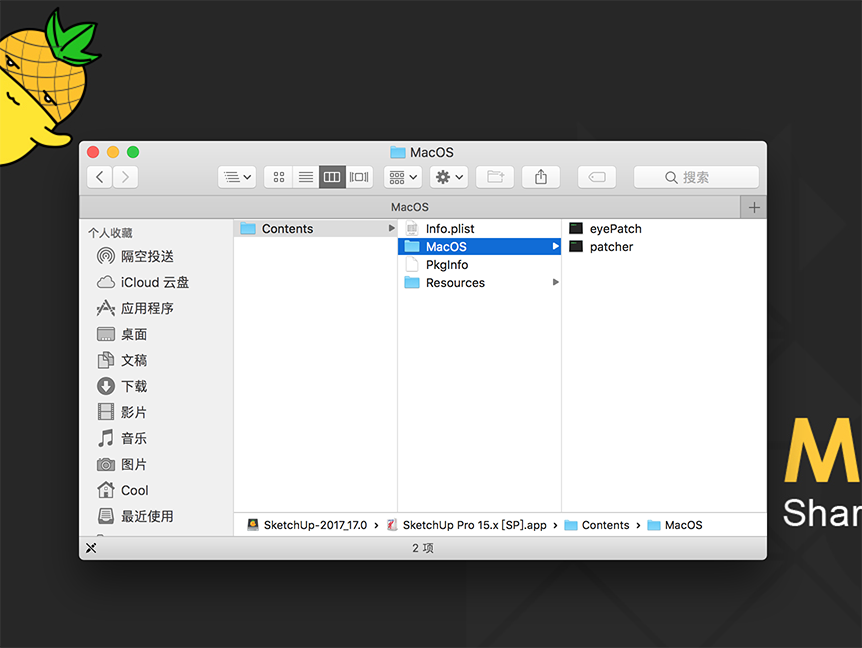Select the patcher executable
Image resolution: width=862 pixels, height=648 pixels.
(x=601, y=247)
